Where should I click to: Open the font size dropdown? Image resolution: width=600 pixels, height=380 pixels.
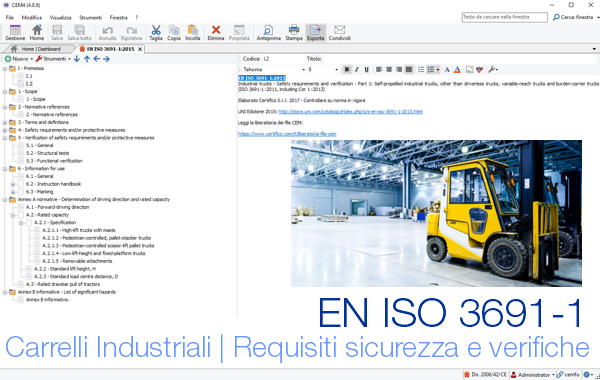point(336,70)
